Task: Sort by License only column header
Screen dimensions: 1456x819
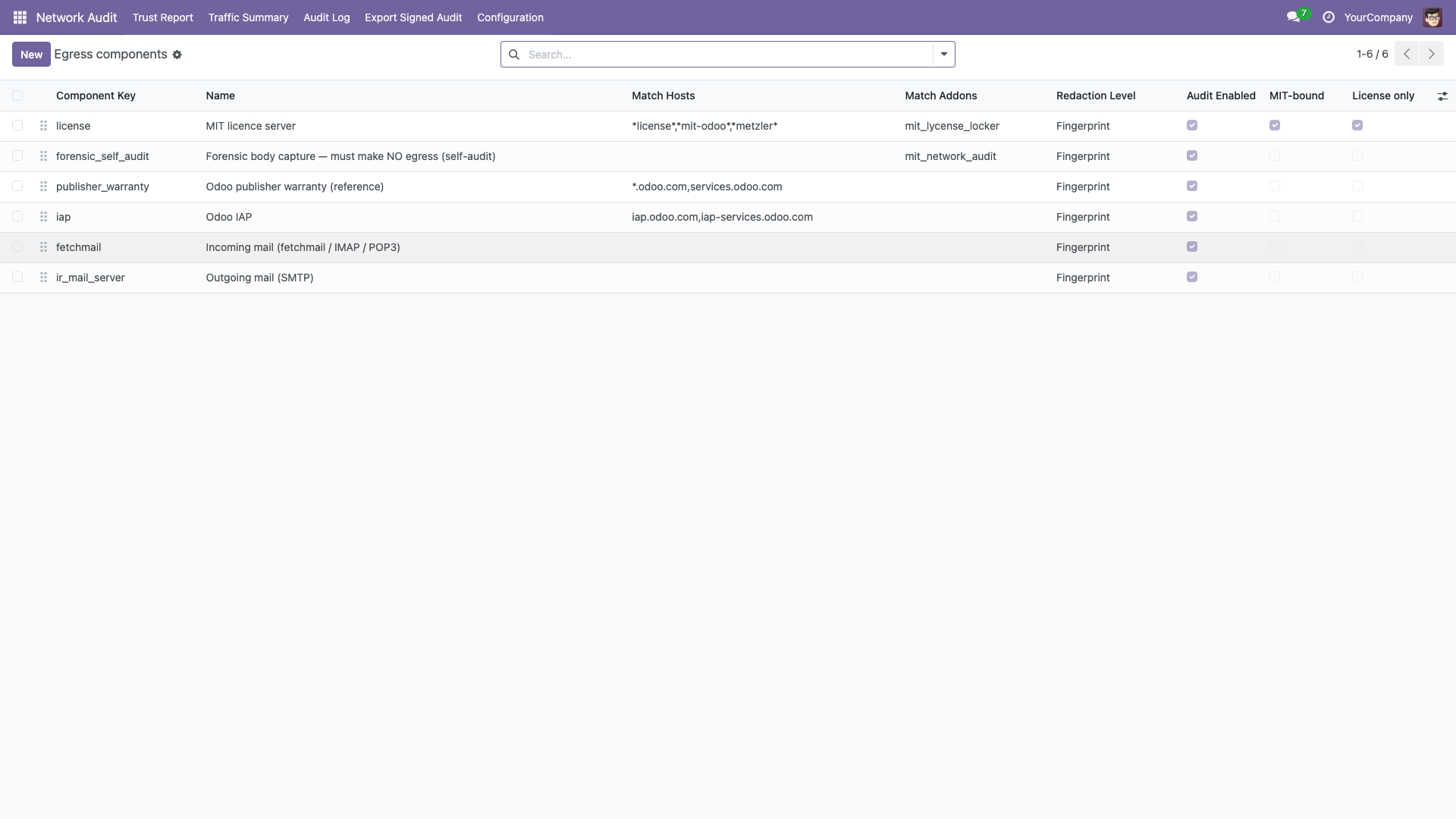Action: click(x=1383, y=96)
